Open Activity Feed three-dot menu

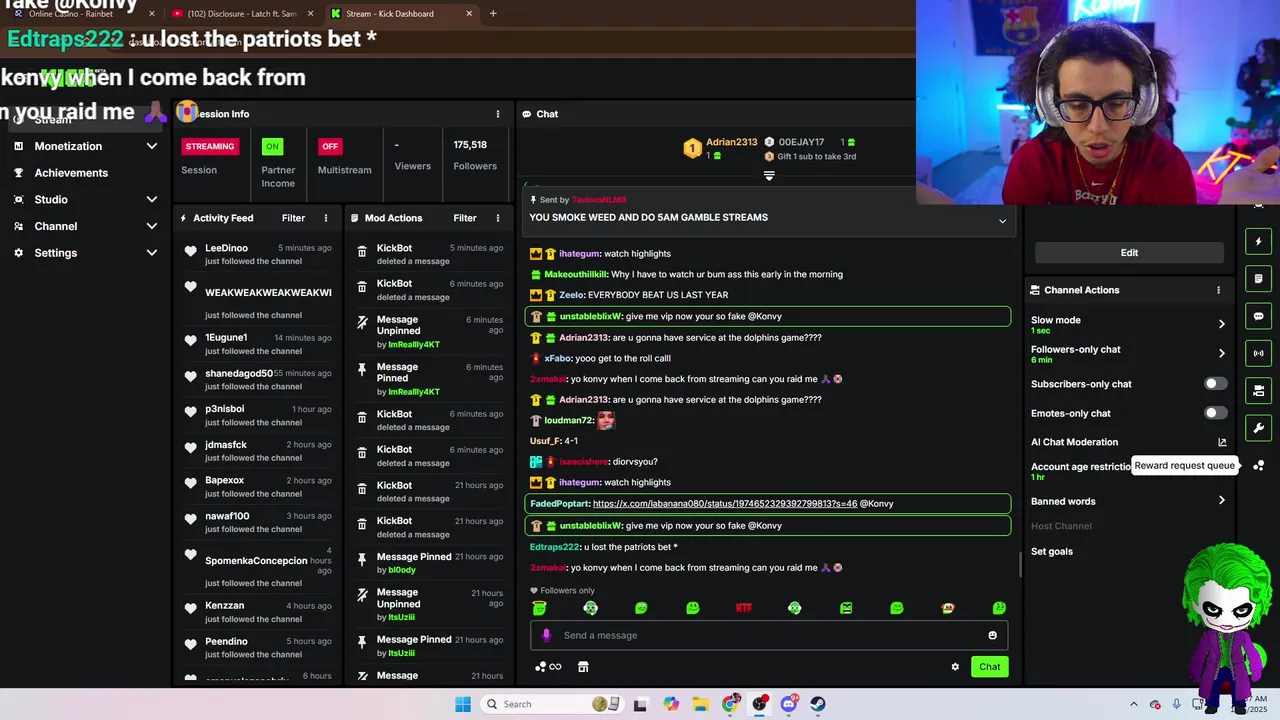click(x=326, y=218)
